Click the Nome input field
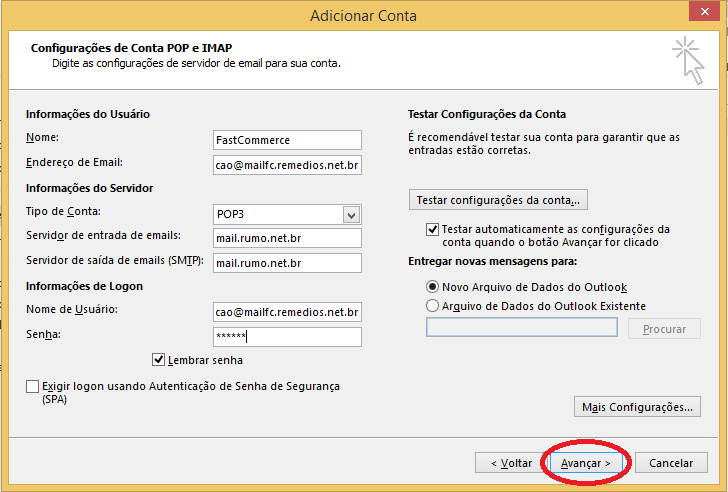728x492 pixels. pyautogui.click(x=287, y=140)
